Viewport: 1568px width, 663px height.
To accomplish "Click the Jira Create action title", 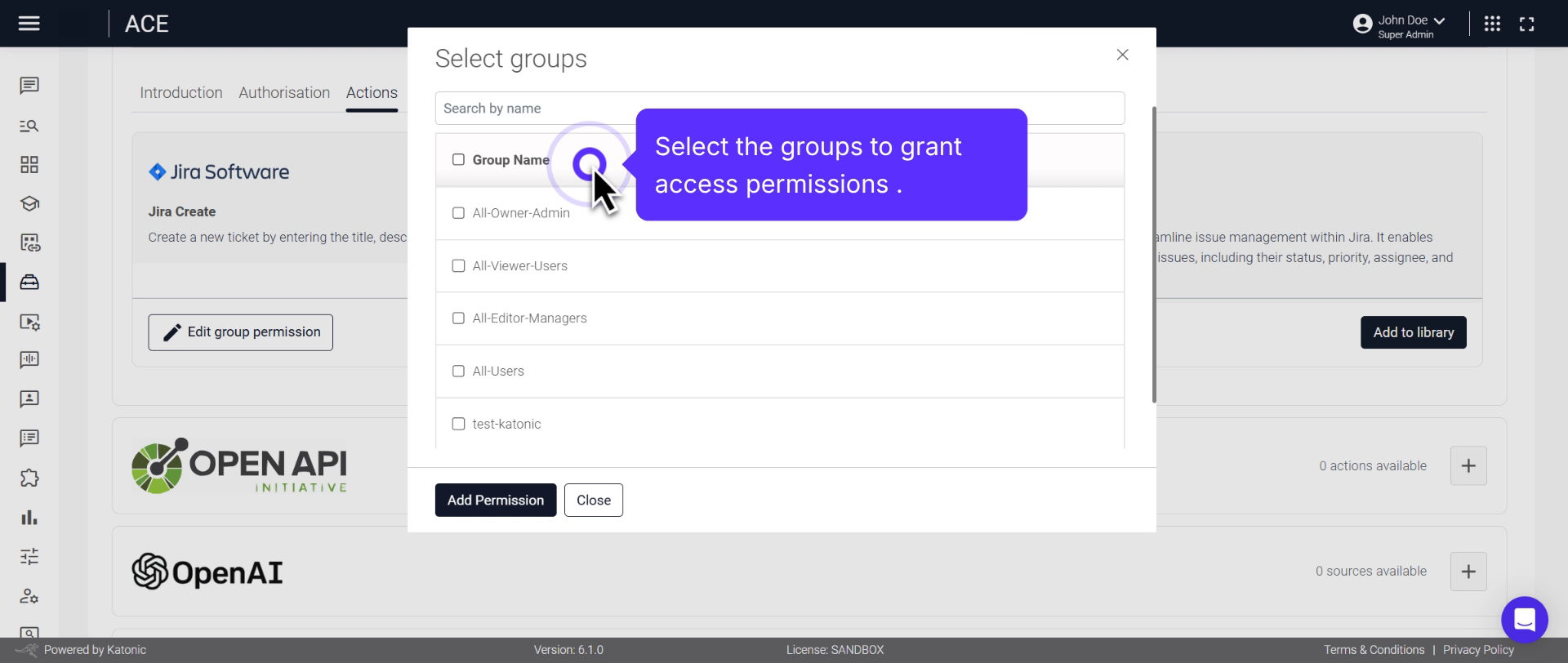I will click(x=182, y=211).
